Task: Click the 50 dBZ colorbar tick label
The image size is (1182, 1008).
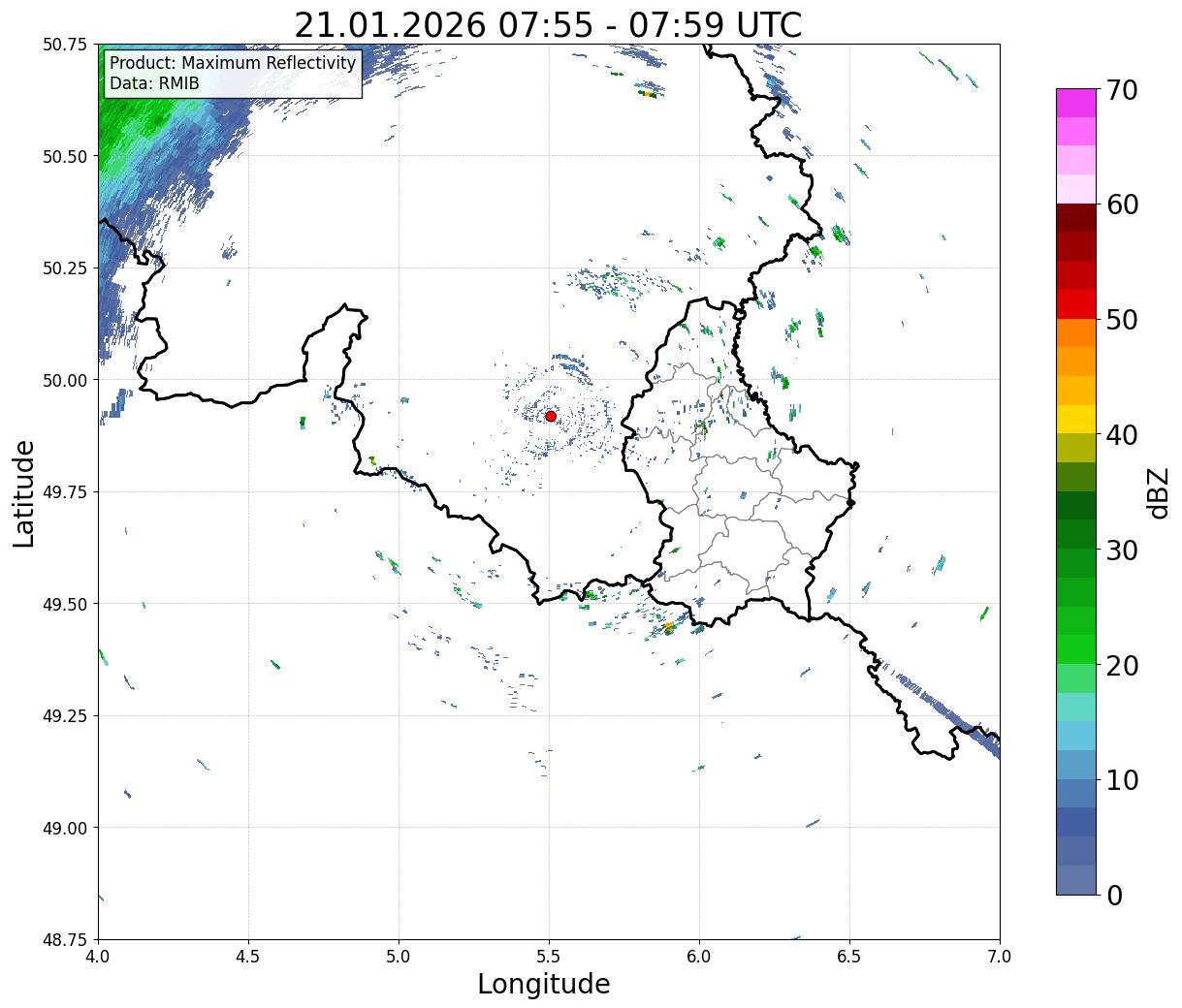Action: click(1122, 320)
